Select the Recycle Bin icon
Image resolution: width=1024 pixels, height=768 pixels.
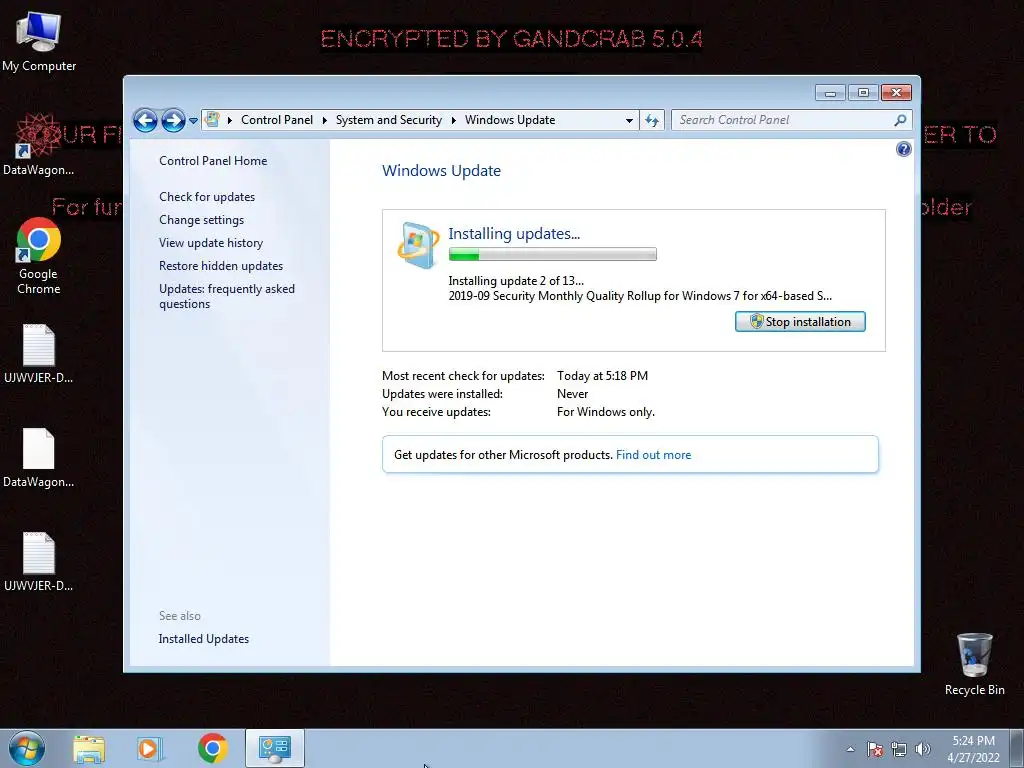[x=974, y=664]
